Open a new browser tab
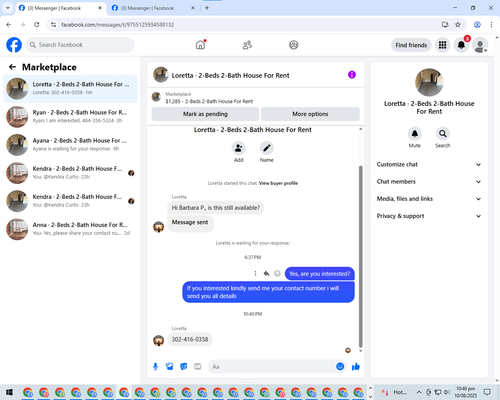 click(207, 8)
